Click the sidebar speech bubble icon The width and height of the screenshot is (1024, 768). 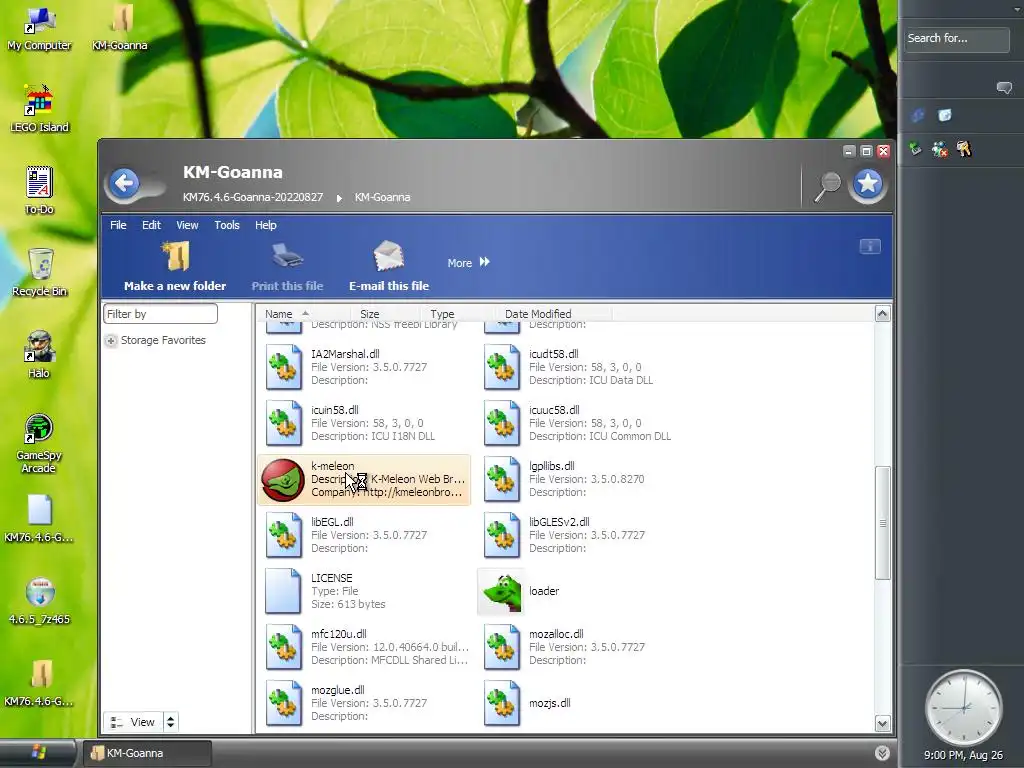pos(1004,88)
